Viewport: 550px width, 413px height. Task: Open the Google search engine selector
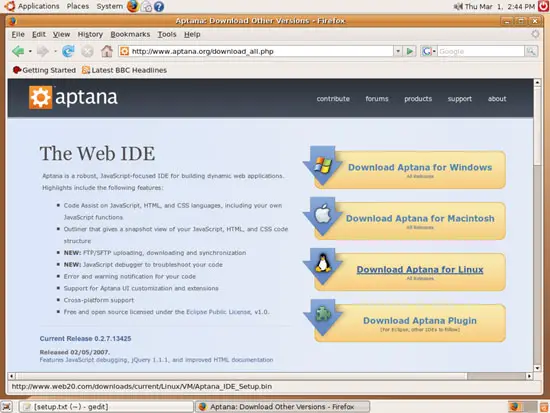point(429,52)
